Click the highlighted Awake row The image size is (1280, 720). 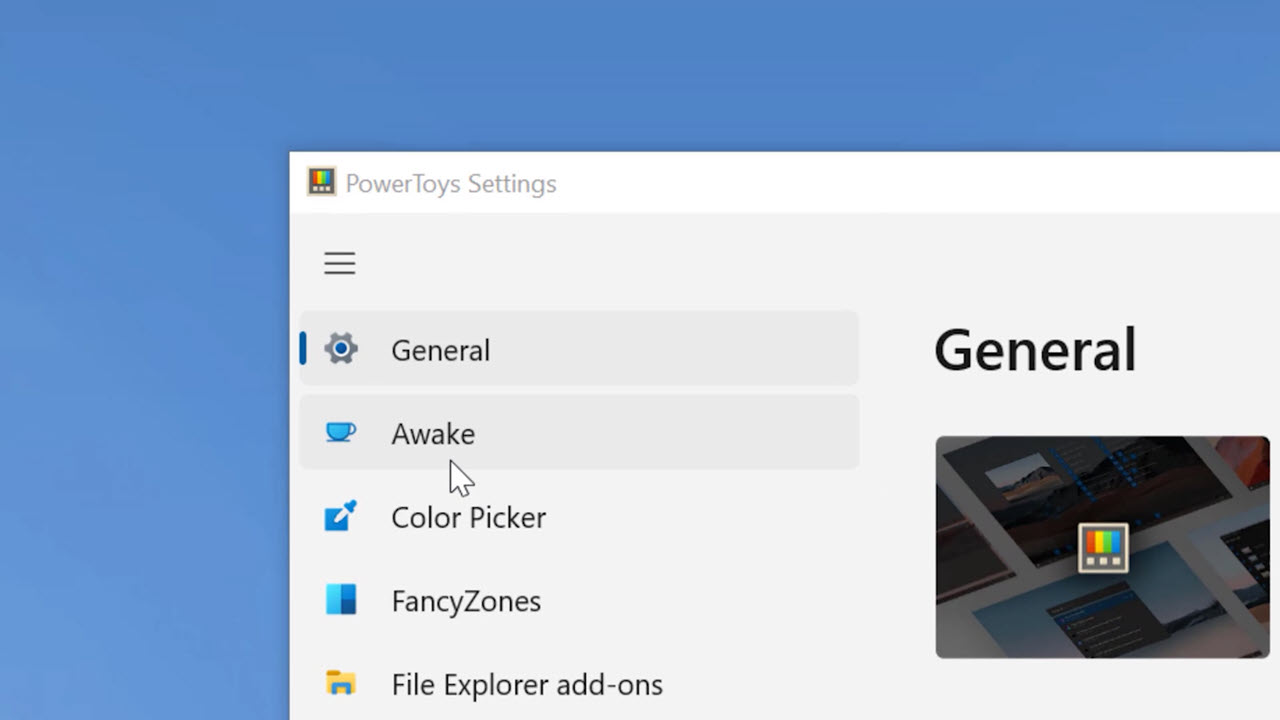578,433
